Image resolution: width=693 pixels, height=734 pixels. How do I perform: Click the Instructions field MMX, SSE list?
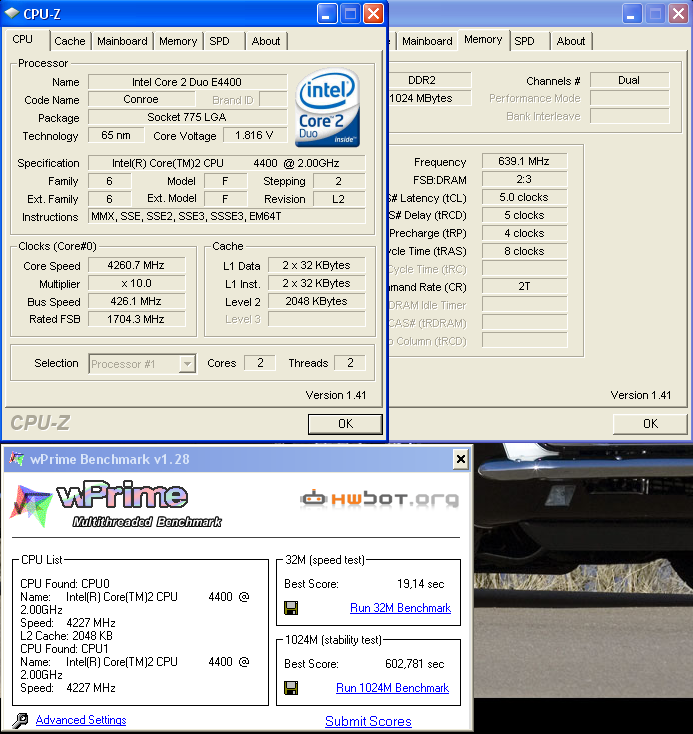click(226, 216)
